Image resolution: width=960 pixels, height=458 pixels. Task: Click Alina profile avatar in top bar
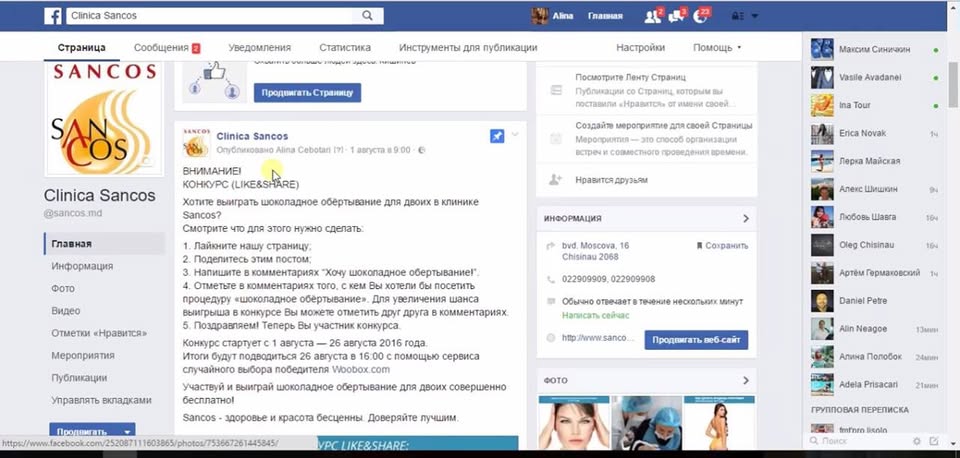click(539, 16)
